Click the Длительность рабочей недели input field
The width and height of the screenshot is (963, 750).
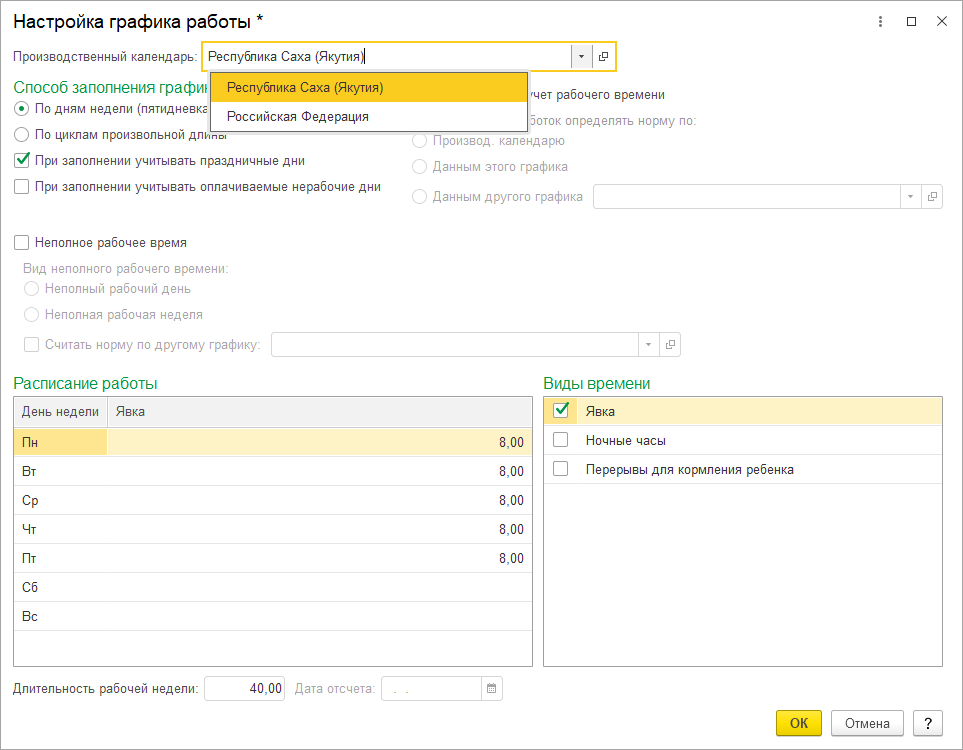(245, 688)
